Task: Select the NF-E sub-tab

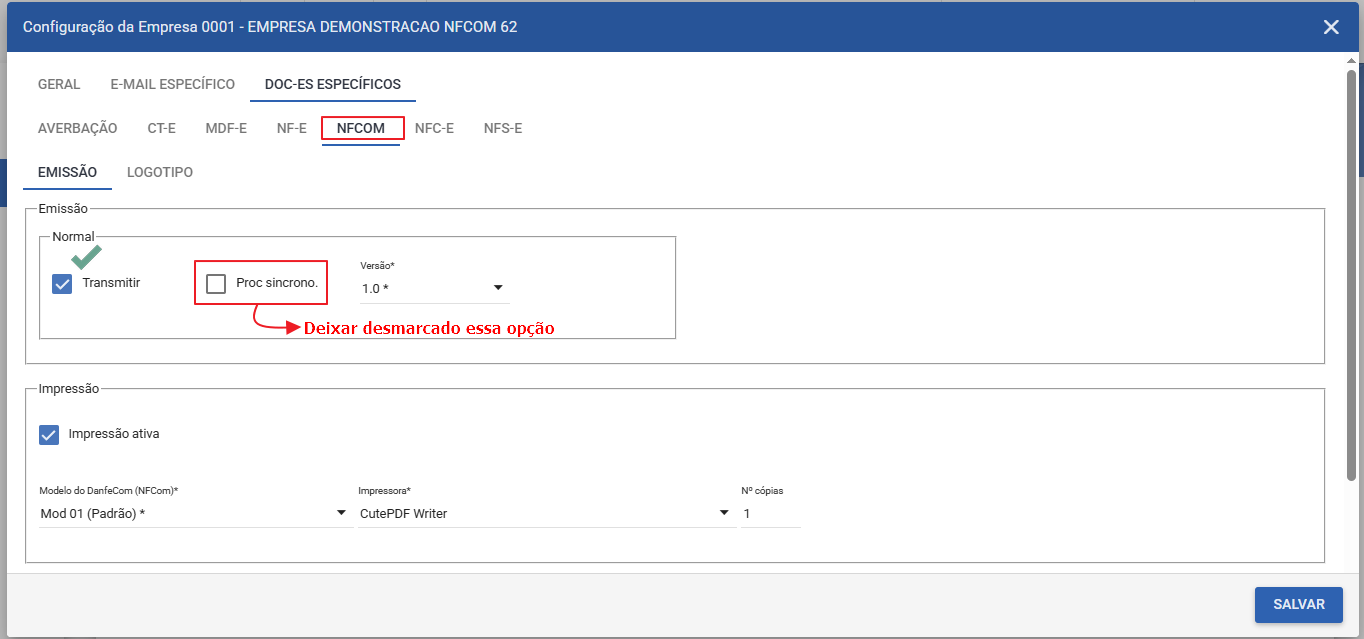Action: [291, 128]
